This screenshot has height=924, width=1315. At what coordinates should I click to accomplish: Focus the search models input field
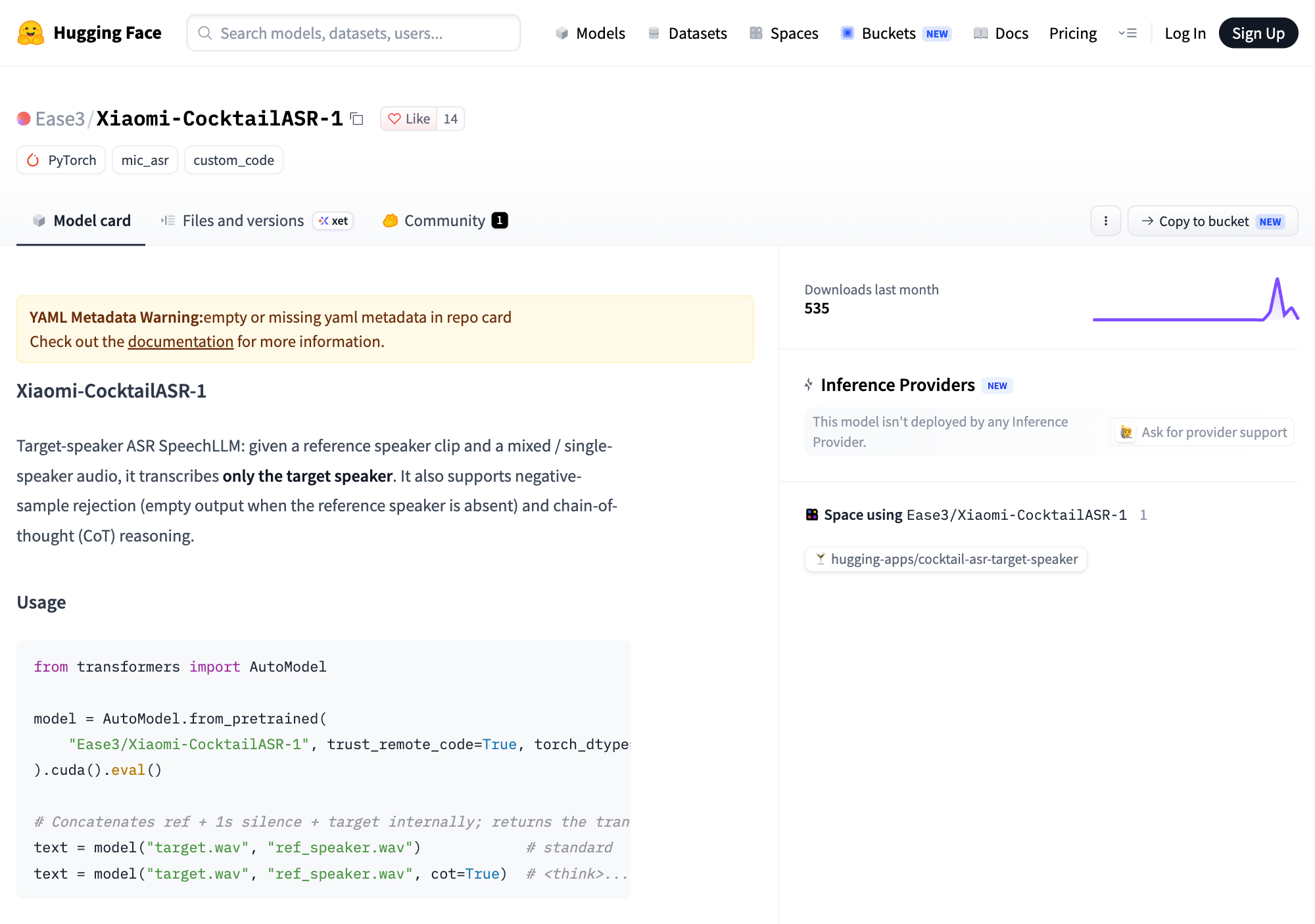click(x=354, y=33)
